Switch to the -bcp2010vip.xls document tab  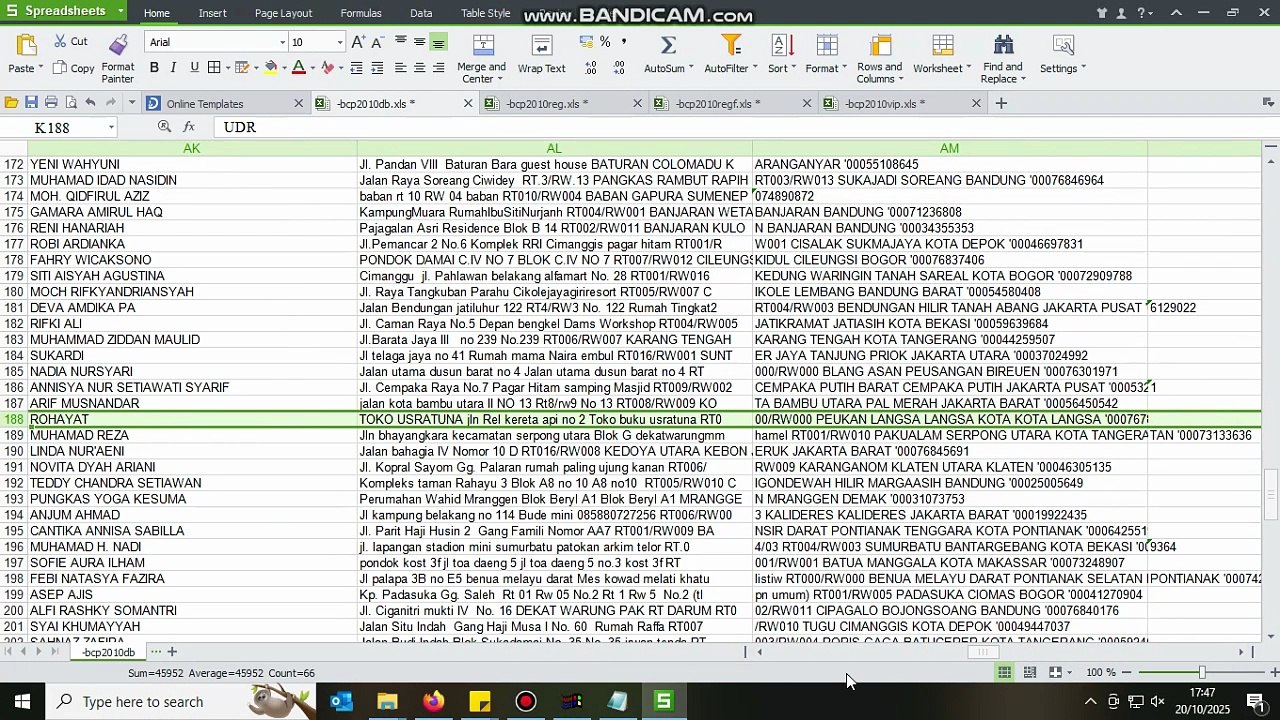pyautogui.click(x=884, y=104)
